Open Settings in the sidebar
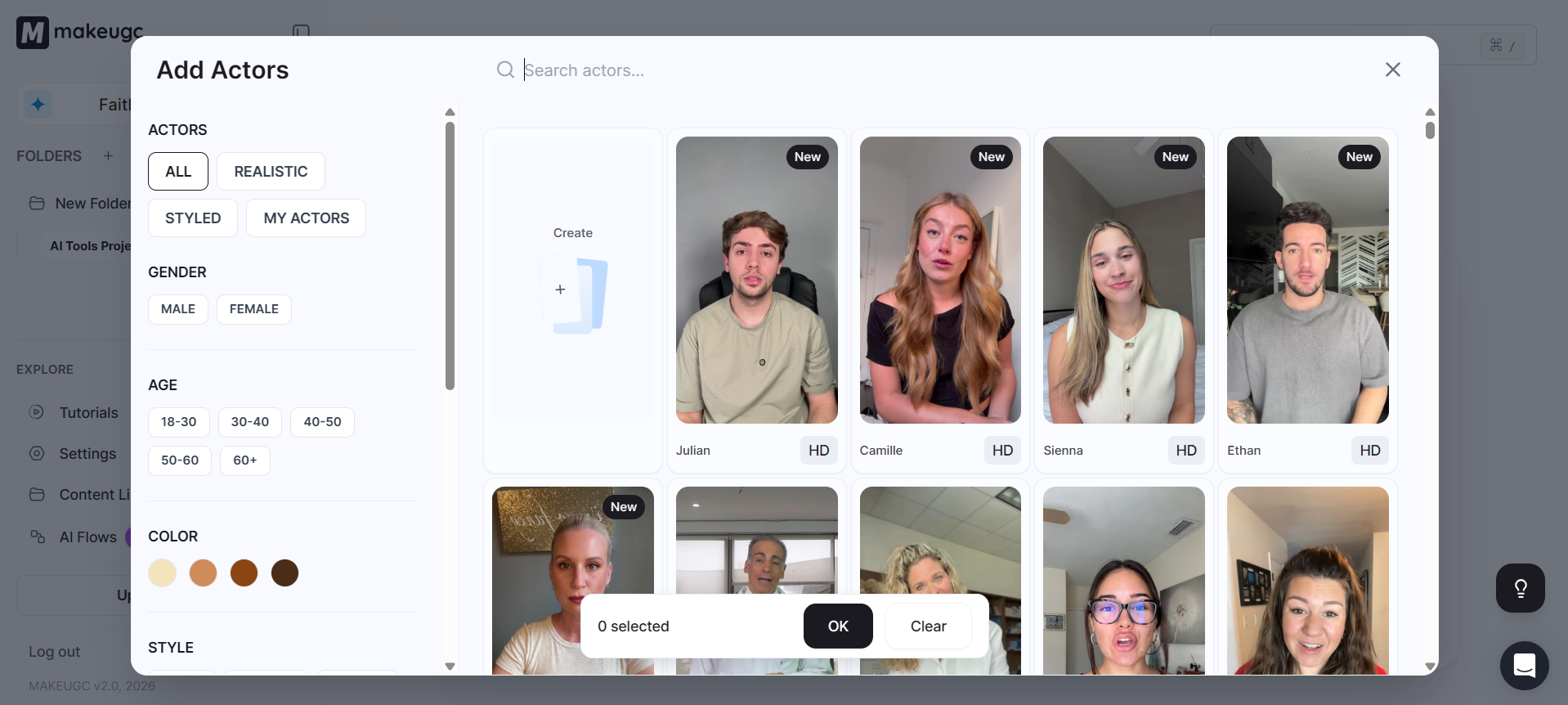 pos(88,453)
